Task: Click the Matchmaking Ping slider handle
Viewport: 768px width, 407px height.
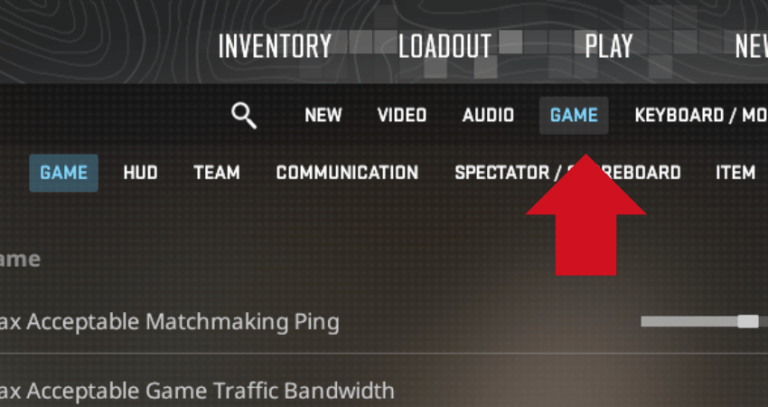Action: pos(748,321)
